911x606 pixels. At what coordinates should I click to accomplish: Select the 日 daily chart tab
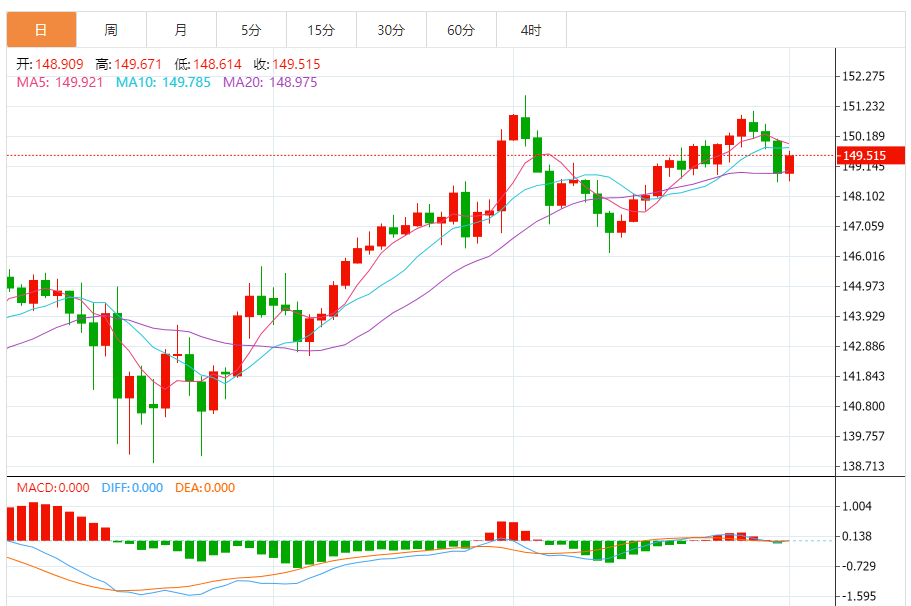pos(41,30)
